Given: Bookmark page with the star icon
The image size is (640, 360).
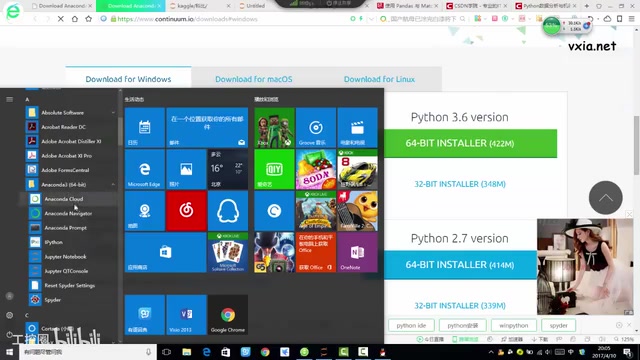Looking at the screenshot, I should 89,19.
